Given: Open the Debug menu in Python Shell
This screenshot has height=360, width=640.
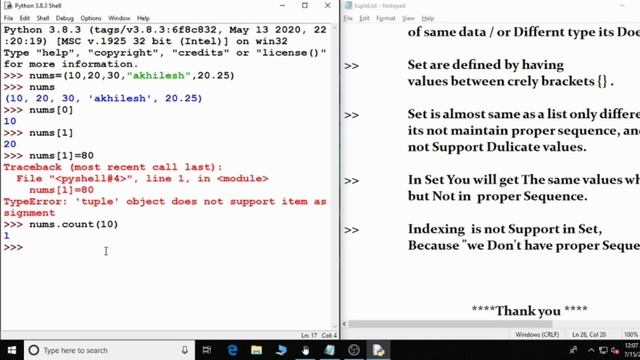Looking at the screenshot, I should tap(64, 18).
